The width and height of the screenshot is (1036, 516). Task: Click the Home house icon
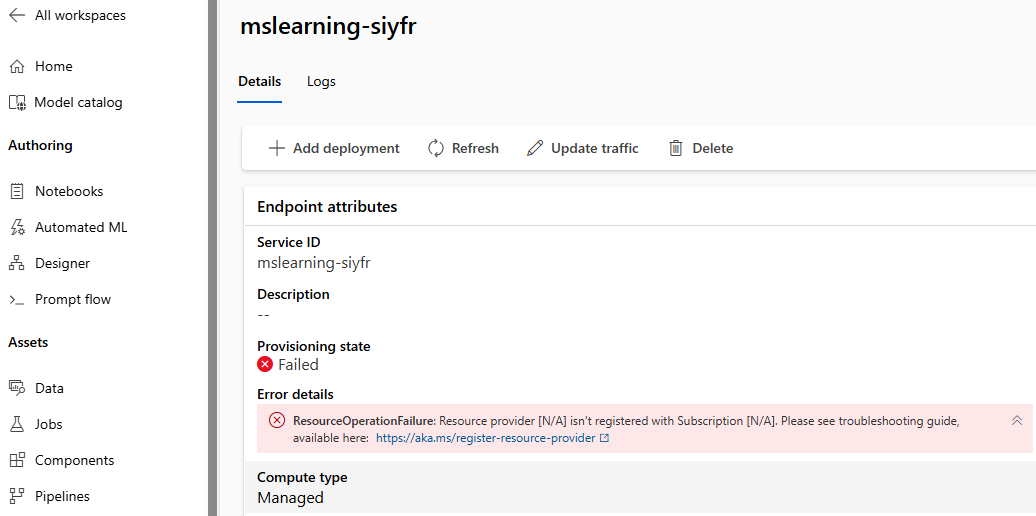click(17, 67)
